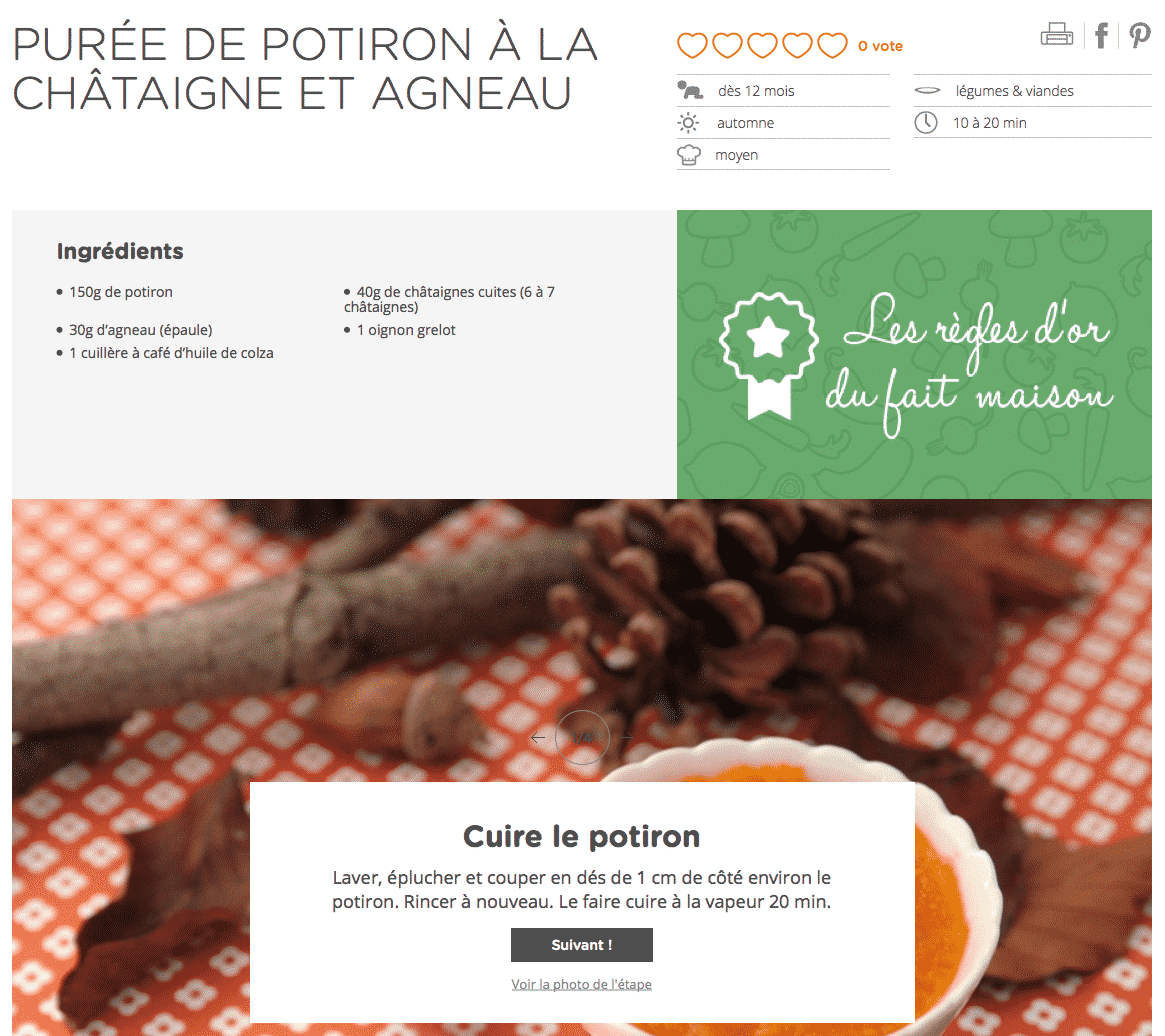
Task: Rate recipe with the third heart
Action: click(762, 45)
